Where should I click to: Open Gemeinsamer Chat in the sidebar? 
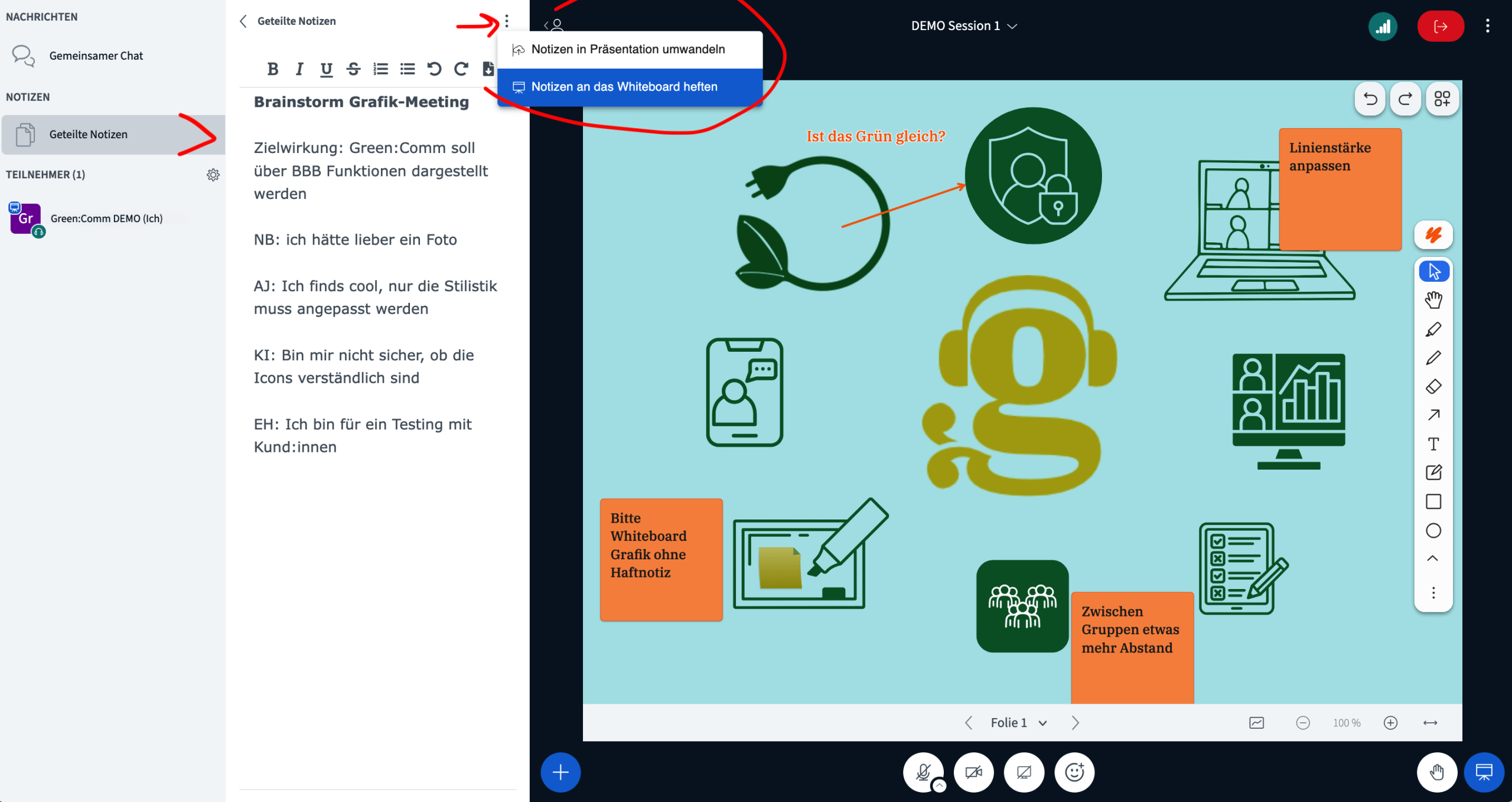click(x=96, y=56)
